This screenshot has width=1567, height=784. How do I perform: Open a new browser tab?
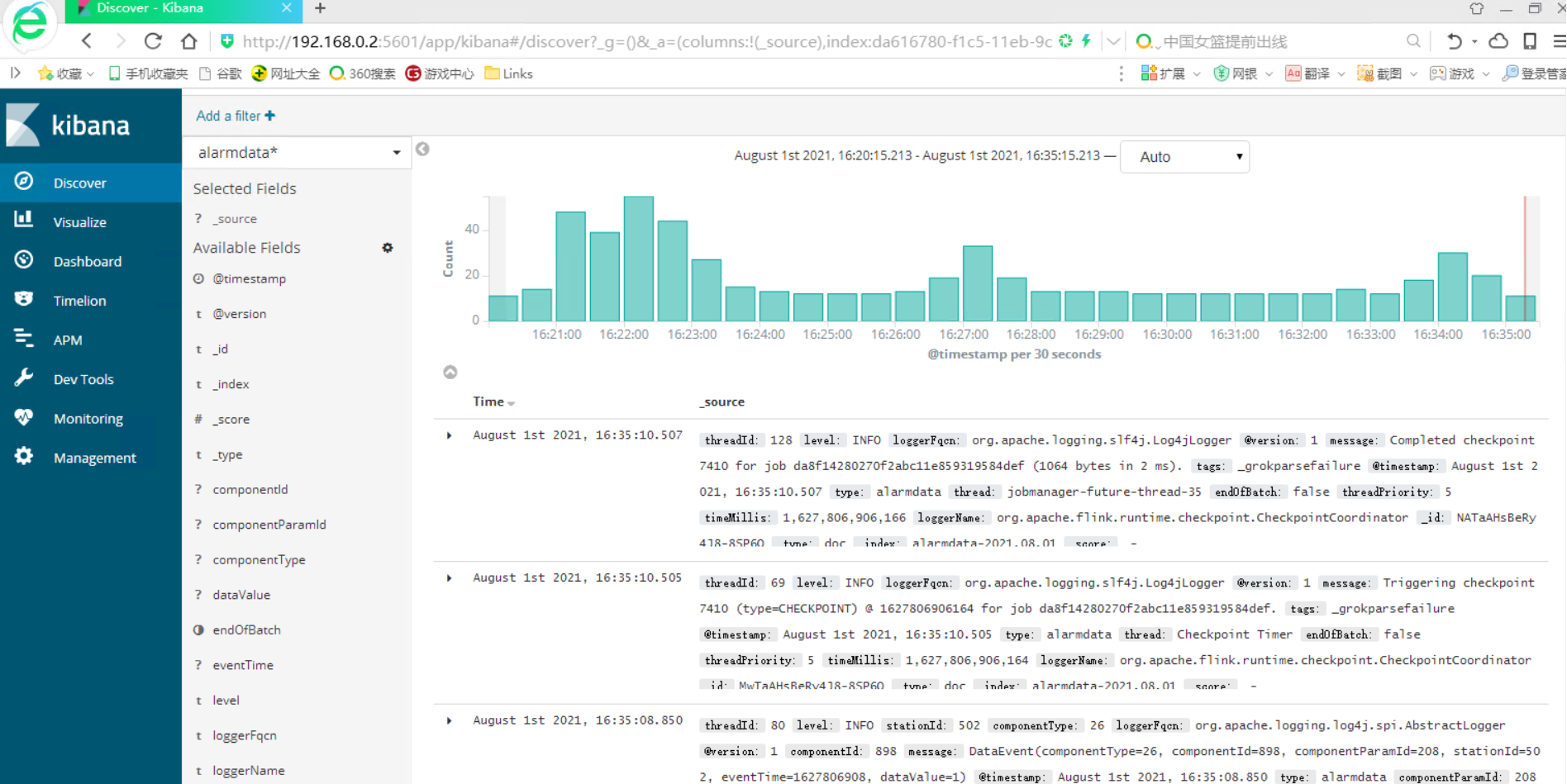click(x=321, y=8)
